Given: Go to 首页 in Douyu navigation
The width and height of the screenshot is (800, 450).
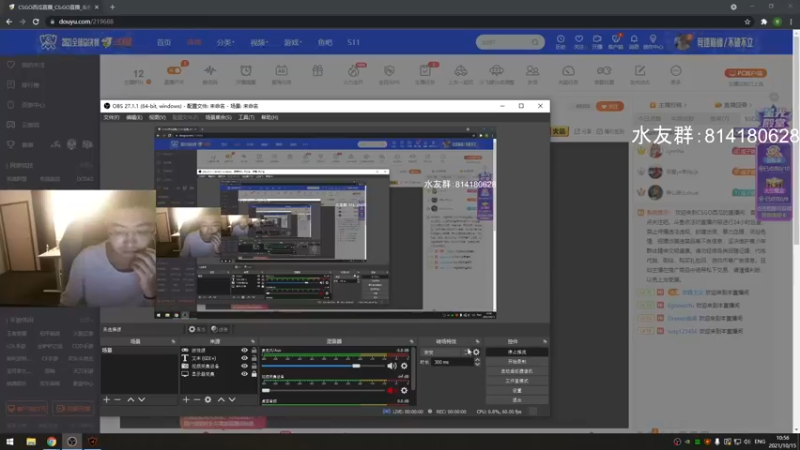Looking at the screenshot, I should [164, 42].
